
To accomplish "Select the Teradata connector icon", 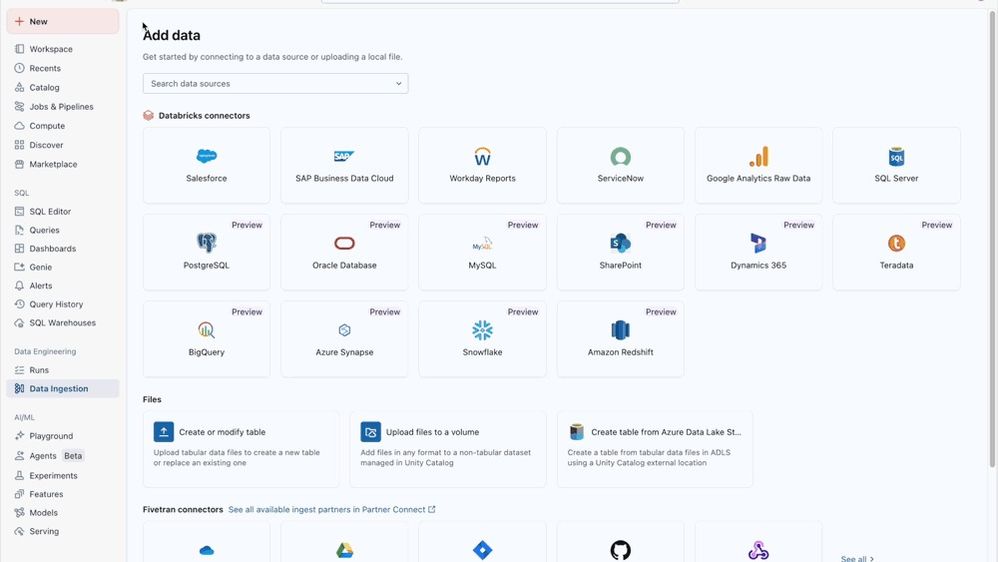I will [x=896, y=243].
